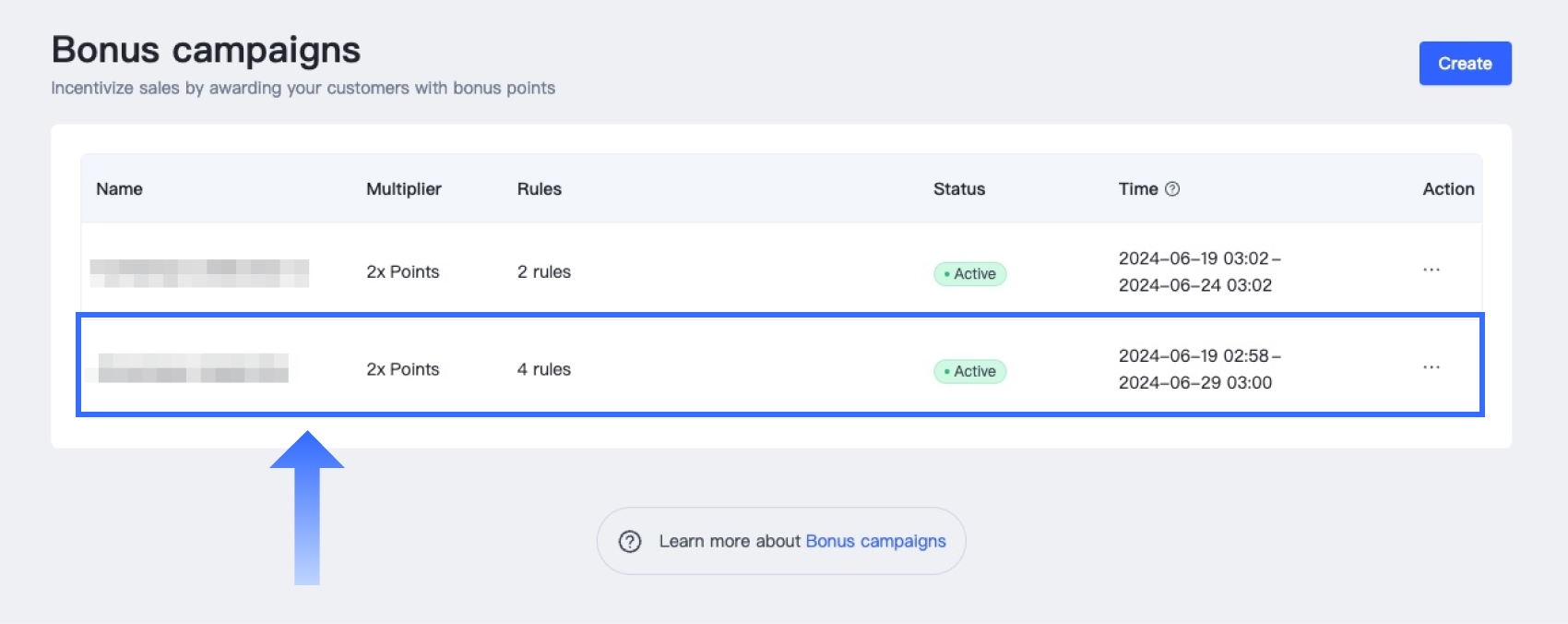Screen dimensions: 1568x624
Task: Click the question mark icon near Learn more
Action: point(630,542)
